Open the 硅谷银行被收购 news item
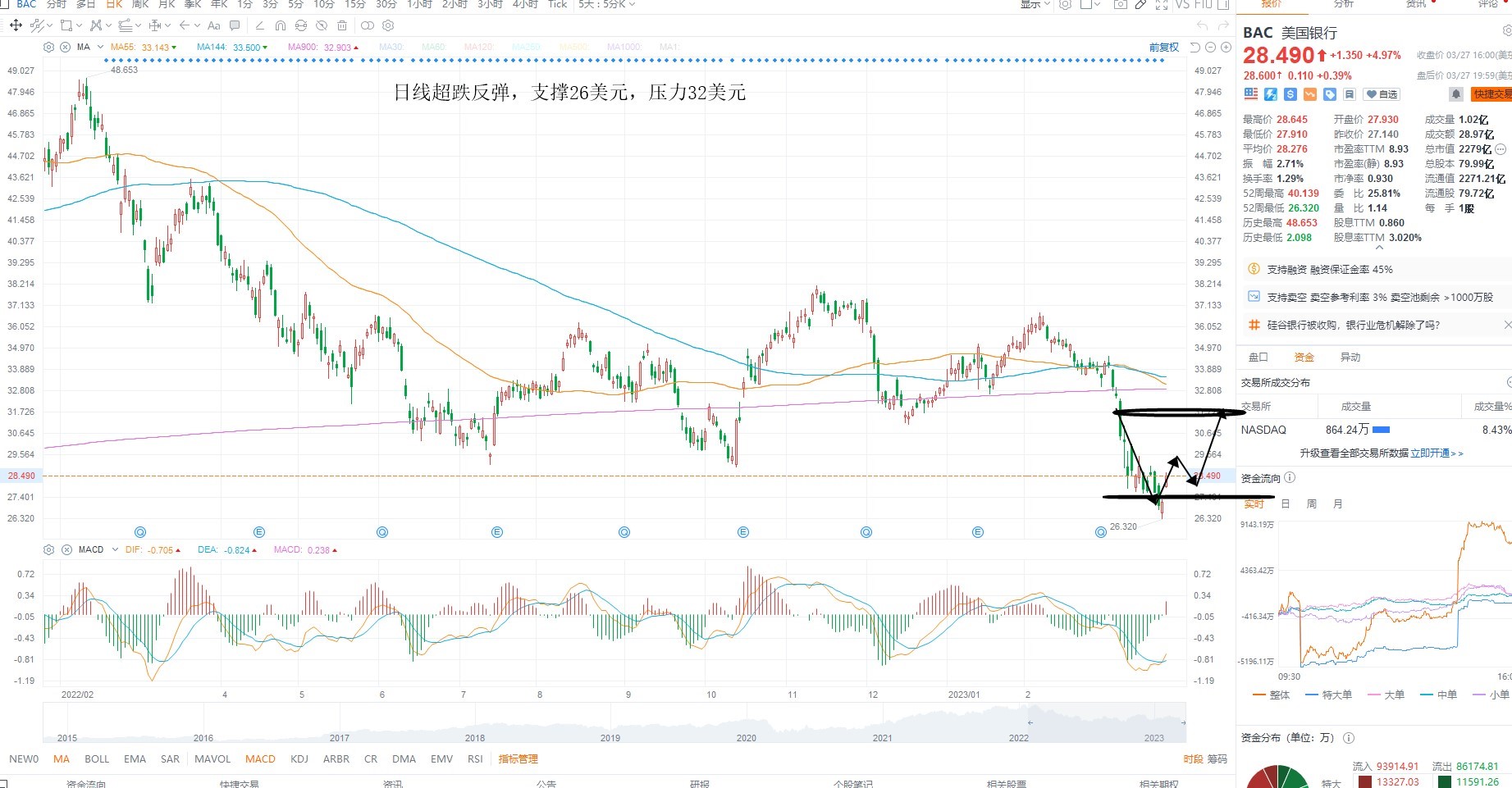The height and width of the screenshot is (788, 1512). [x=1353, y=326]
